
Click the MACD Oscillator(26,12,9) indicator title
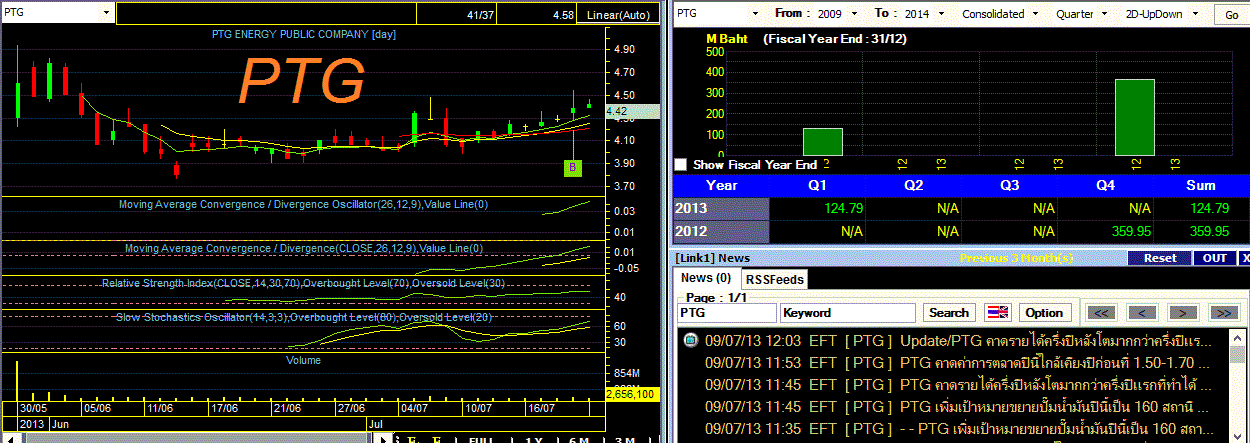303,204
